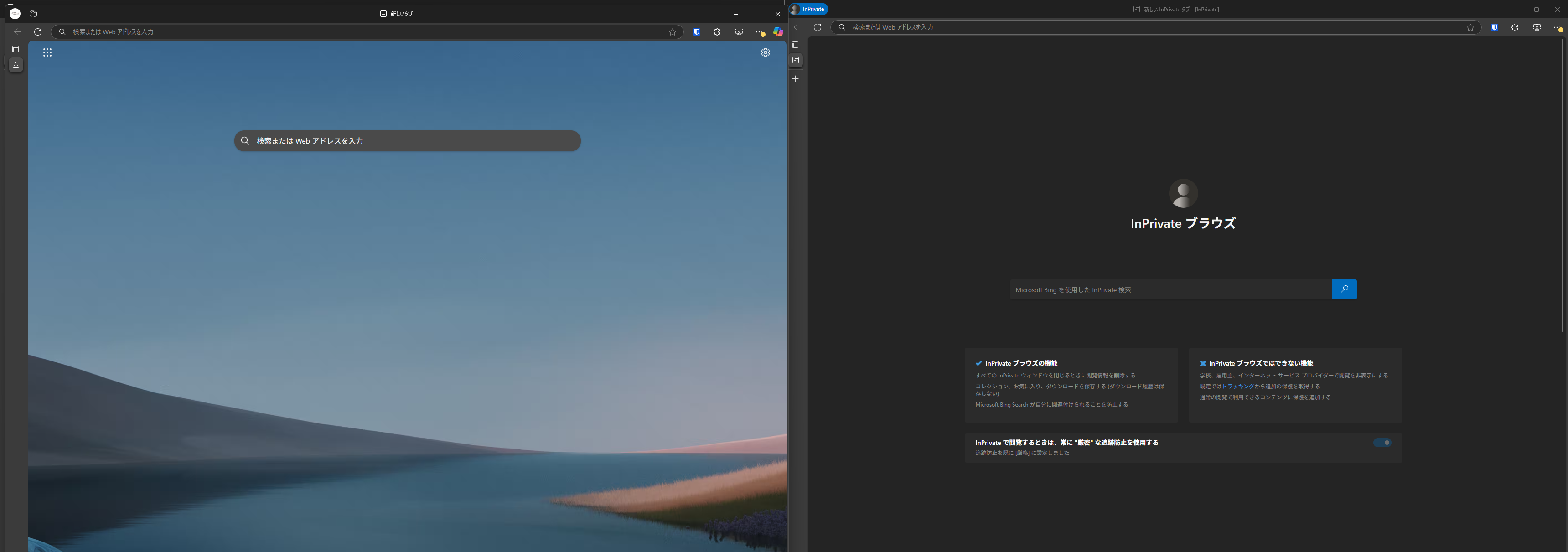The width and height of the screenshot is (1568, 552).
Task: Open tab actions menu in InPrivate sidebar
Action: pyautogui.click(x=796, y=45)
